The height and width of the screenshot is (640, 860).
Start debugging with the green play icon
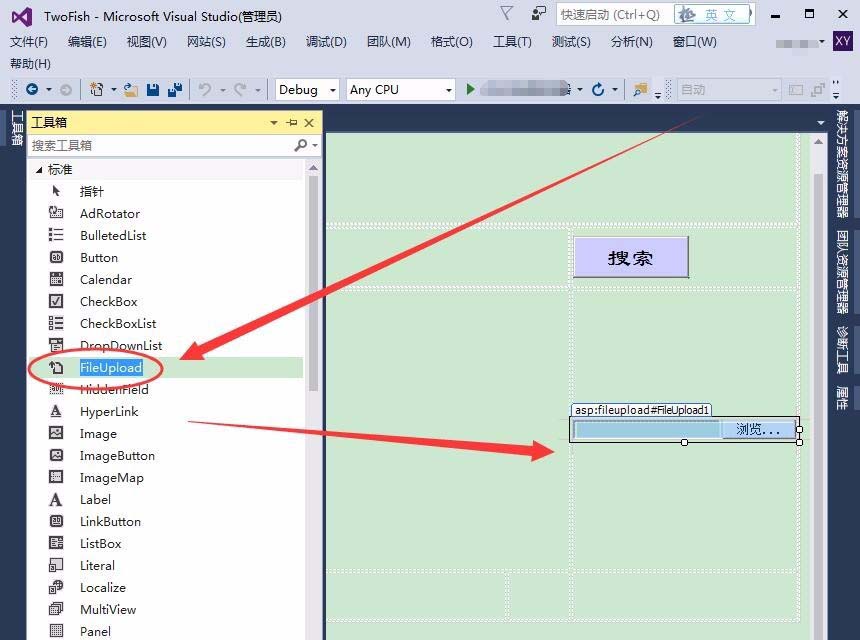tap(468, 89)
